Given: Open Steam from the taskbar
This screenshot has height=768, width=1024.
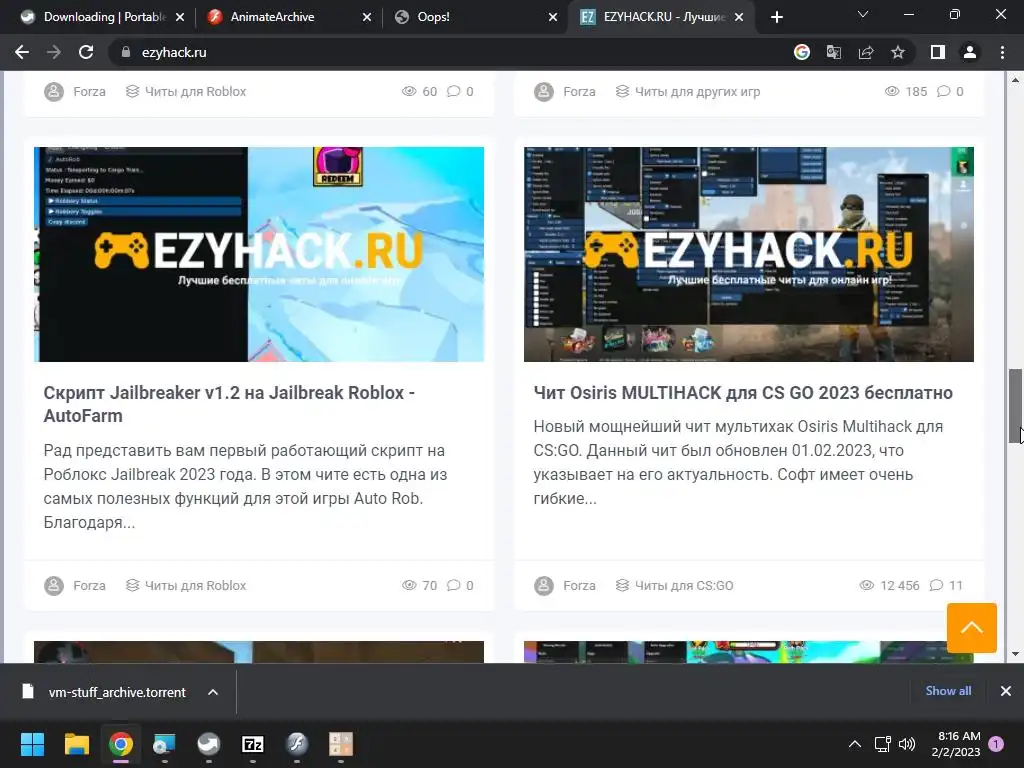Looking at the screenshot, I should [209, 744].
